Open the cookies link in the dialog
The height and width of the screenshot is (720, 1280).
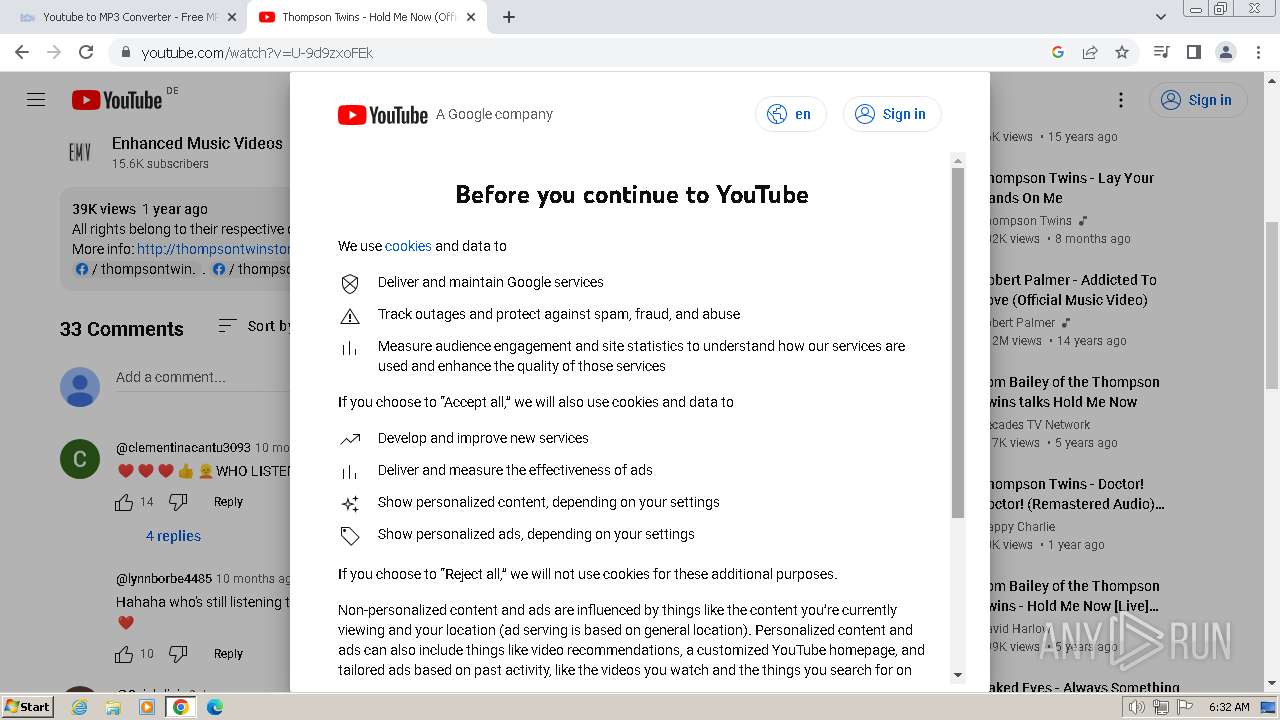(408, 246)
